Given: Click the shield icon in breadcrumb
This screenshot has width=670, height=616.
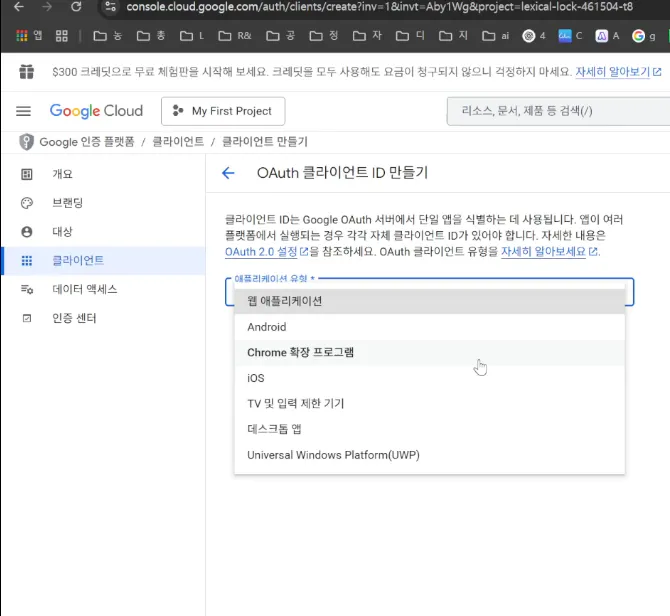Looking at the screenshot, I should (x=26, y=141).
